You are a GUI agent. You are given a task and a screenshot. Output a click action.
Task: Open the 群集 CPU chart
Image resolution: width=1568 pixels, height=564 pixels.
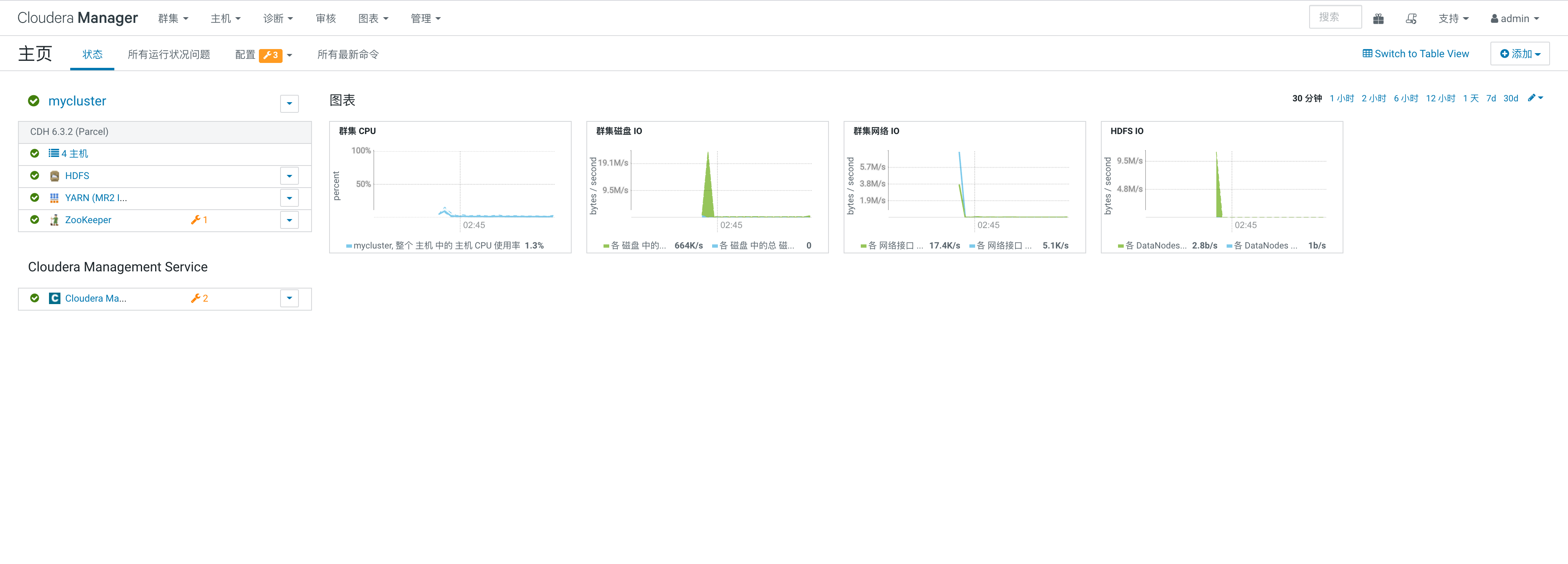pyautogui.click(x=450, y=183)
